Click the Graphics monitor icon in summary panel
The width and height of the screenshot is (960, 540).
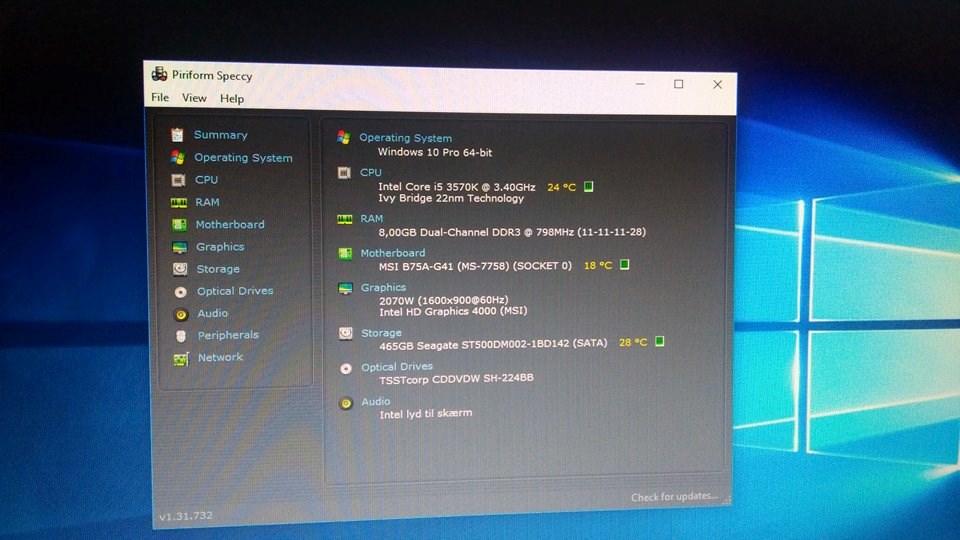coord(345,288)
